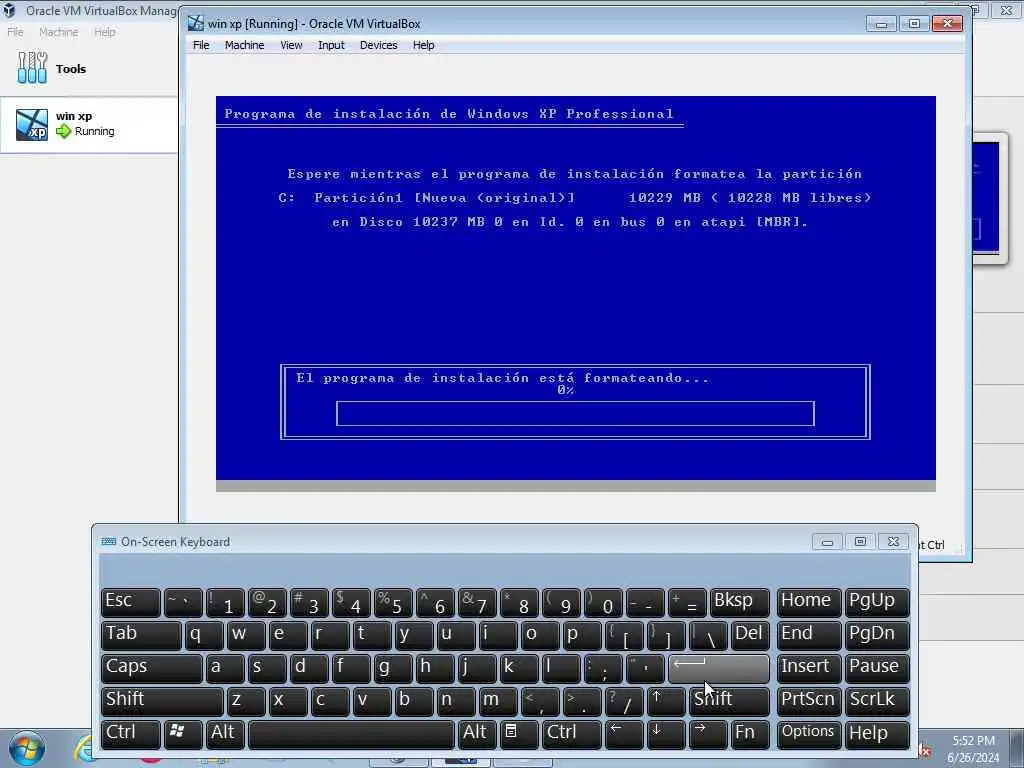
Task: Select the win xp virtual machine entry
Action: point(88,125)
